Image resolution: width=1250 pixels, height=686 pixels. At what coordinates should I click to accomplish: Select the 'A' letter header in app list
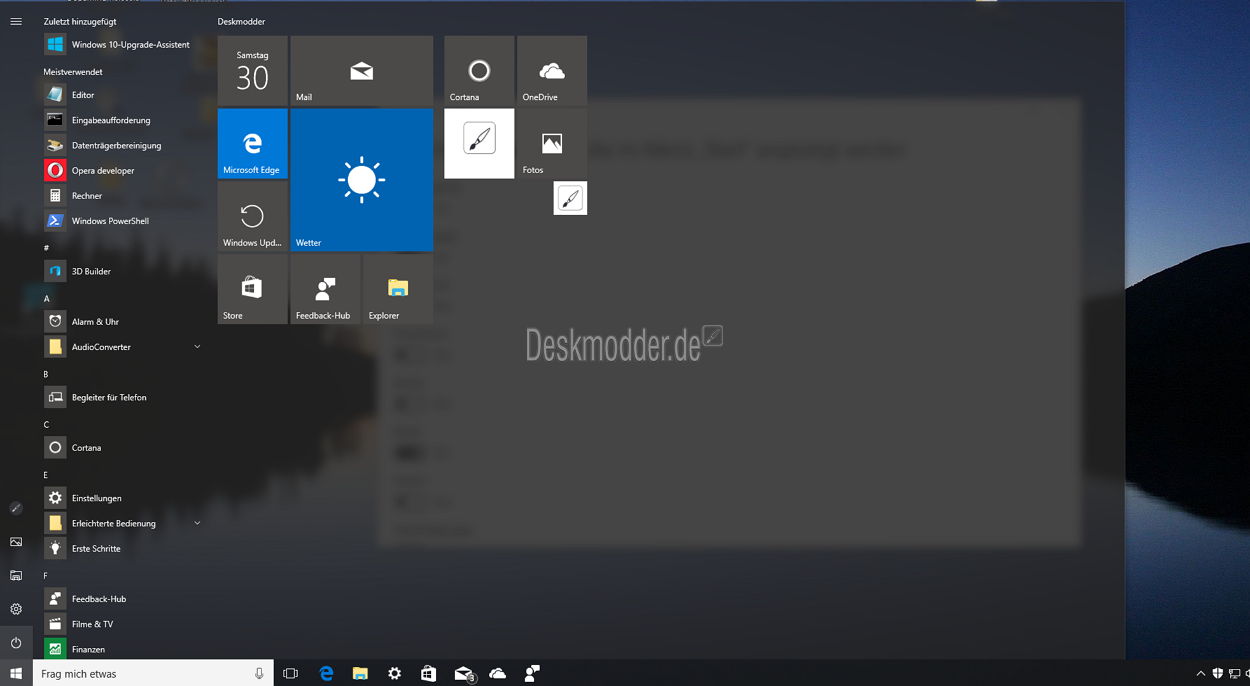(46, 298)
